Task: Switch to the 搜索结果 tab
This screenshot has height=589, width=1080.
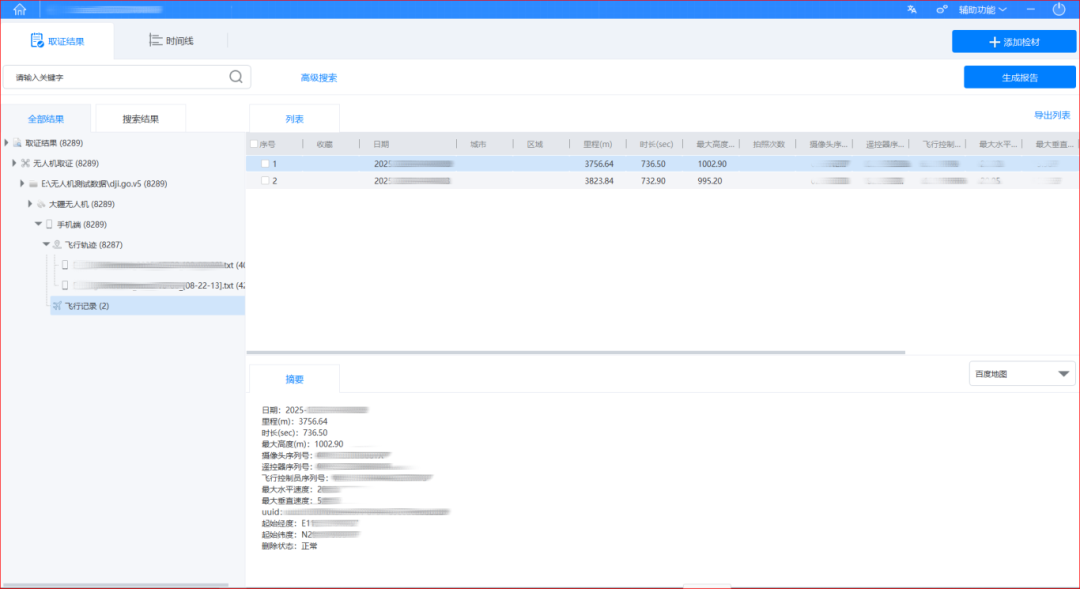Action: 140,119
